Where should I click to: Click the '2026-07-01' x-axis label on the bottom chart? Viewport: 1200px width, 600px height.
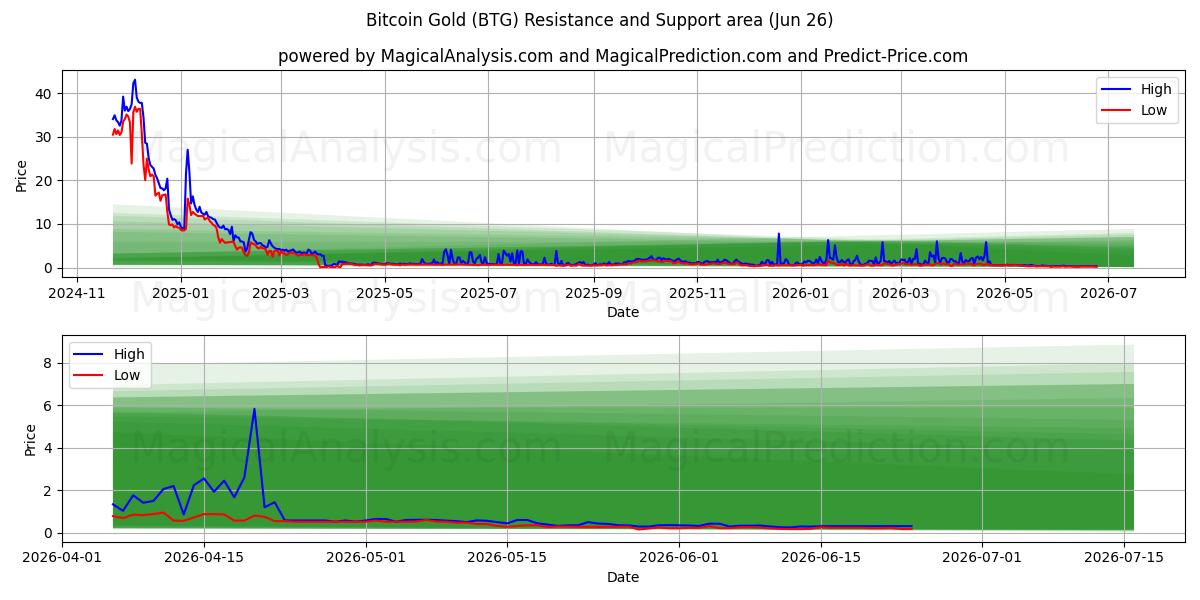(x=982, y=558)
